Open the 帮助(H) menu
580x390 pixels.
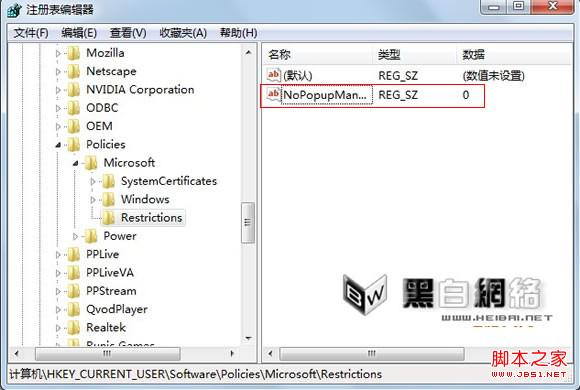[x=238, y=33]
